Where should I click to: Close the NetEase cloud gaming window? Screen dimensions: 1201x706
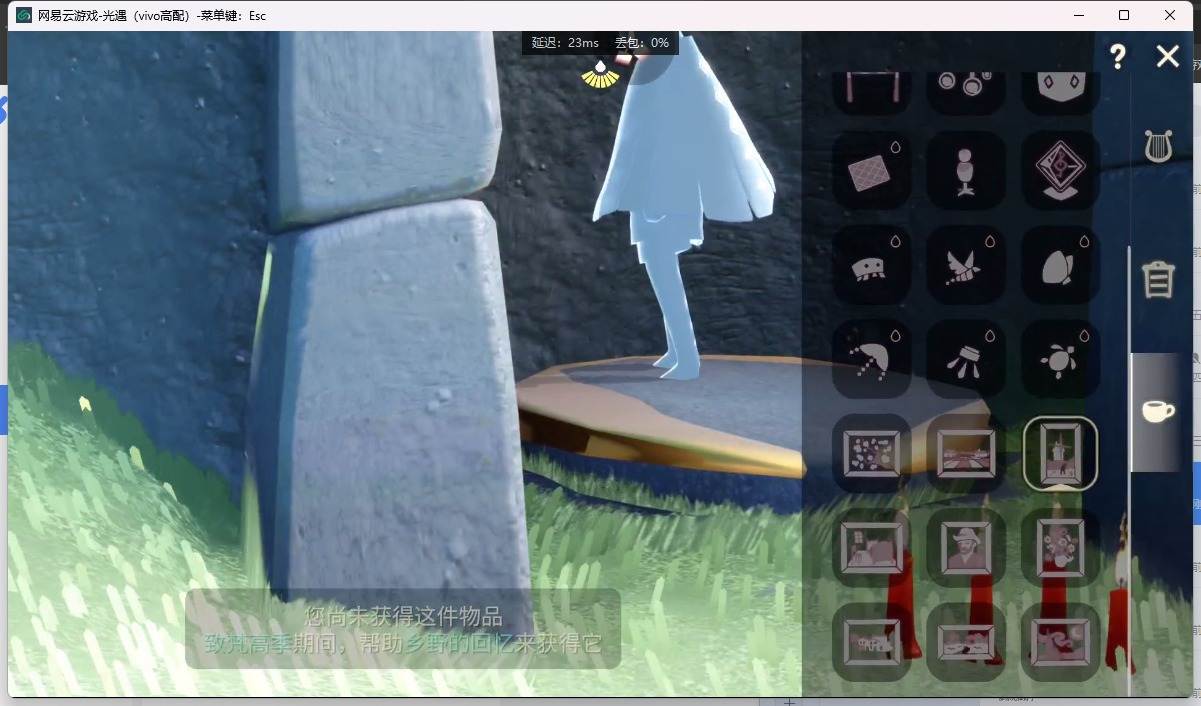click(x=1170, y=15)
